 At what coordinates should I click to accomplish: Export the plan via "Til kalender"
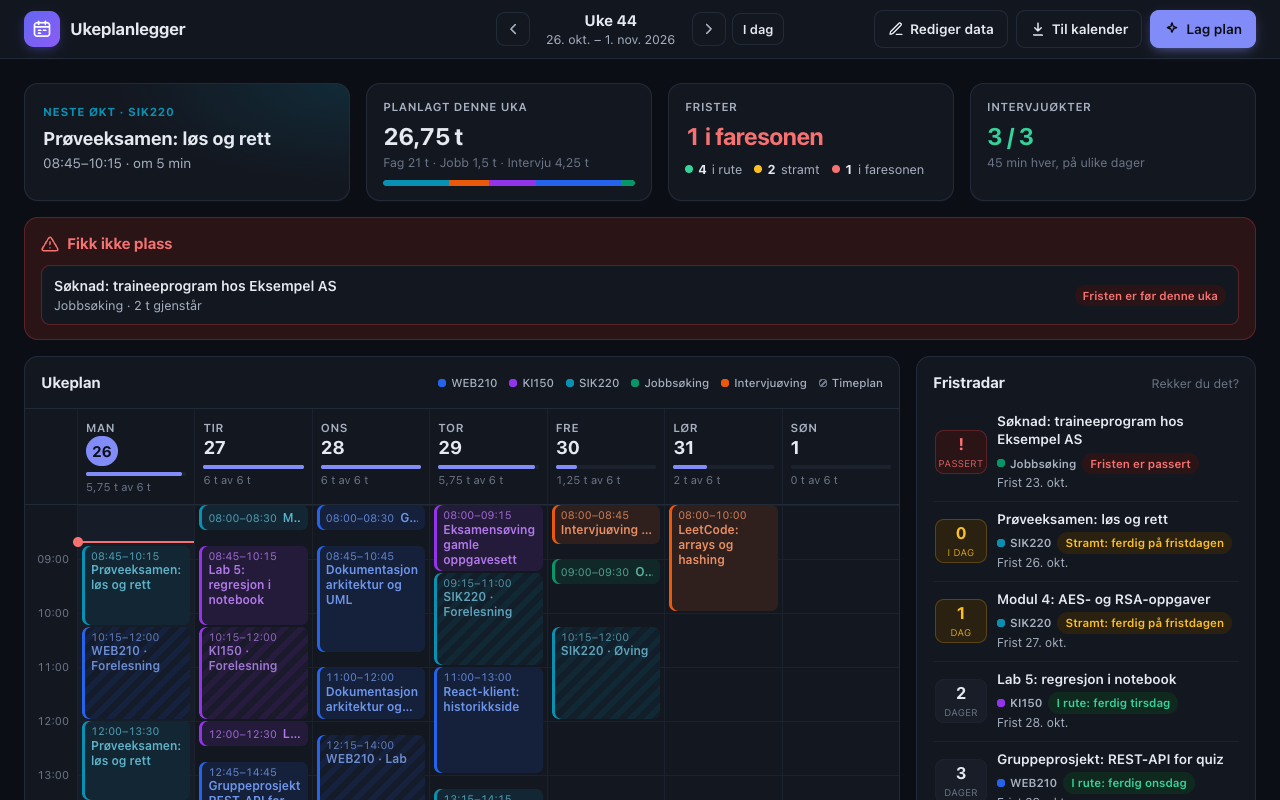pyautogui.click(x=1080, y=29)
